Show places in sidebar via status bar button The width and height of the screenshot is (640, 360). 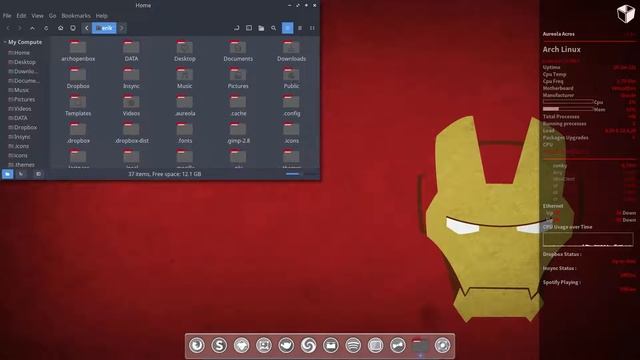[7, 174]
